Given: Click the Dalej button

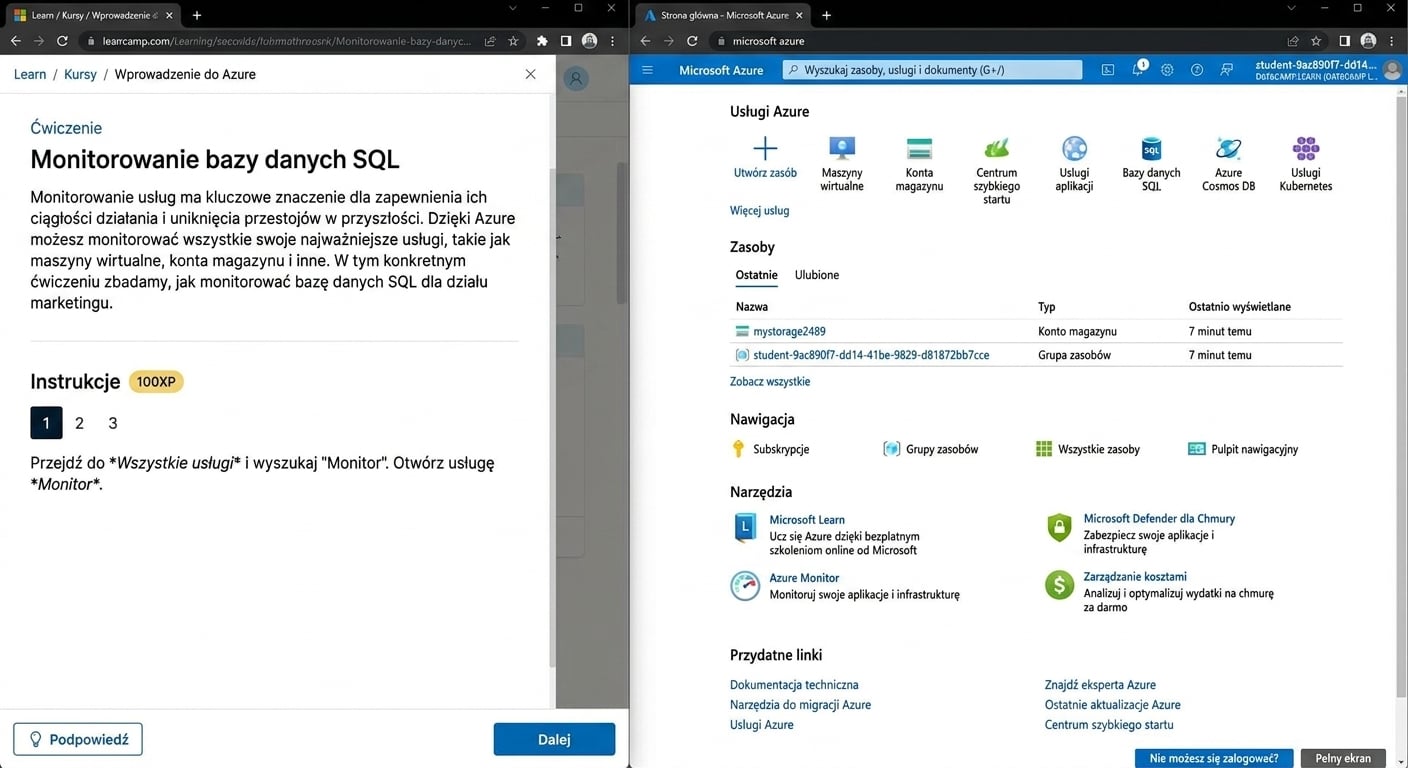Looking at the screenshot, I should point(554,739).
